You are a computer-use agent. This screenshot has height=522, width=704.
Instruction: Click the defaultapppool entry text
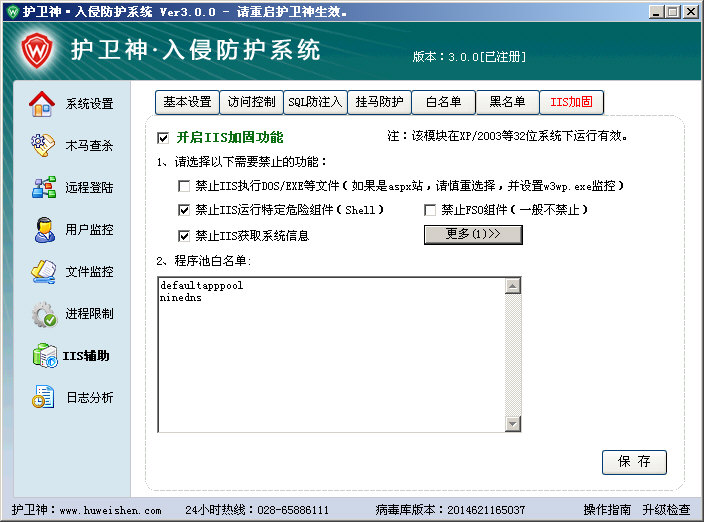pyautogui.click(x=202, y=285)
